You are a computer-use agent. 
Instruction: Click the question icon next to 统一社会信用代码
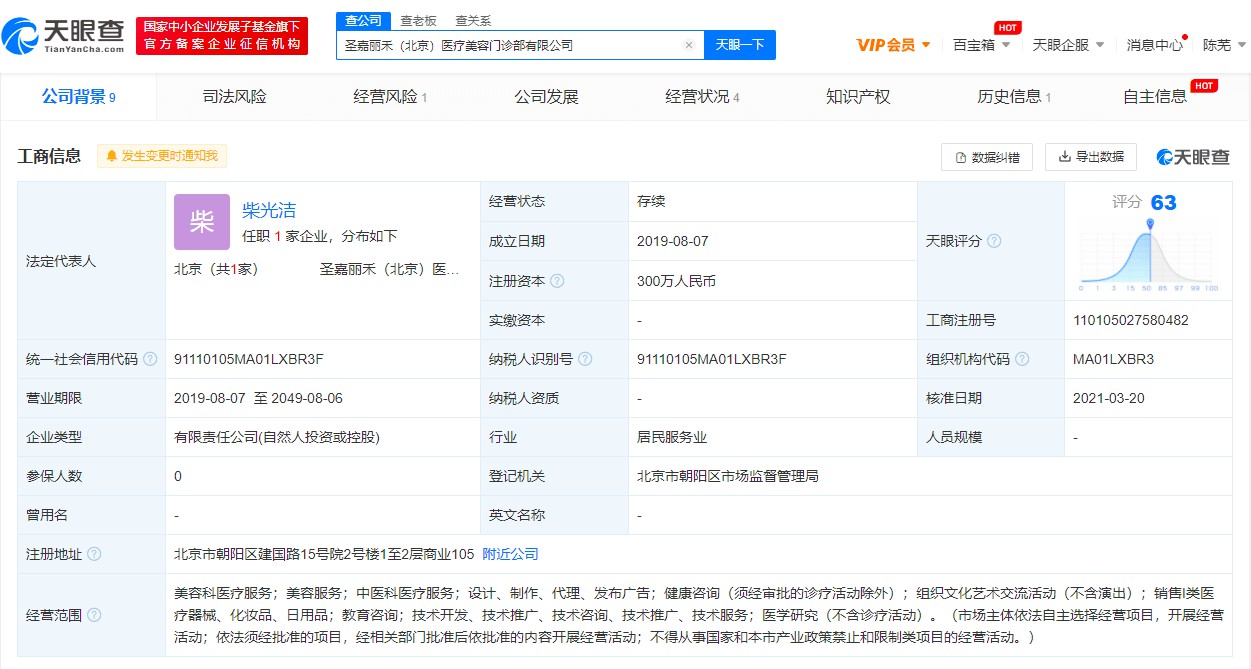pyautogui.click(x=150, y=359)
